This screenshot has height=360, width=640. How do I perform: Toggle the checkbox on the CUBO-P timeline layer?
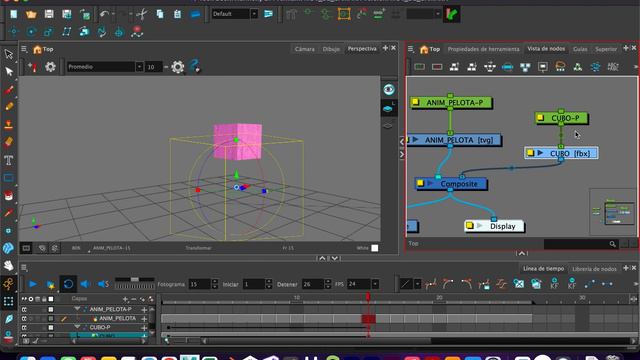[x=51, y=327]
